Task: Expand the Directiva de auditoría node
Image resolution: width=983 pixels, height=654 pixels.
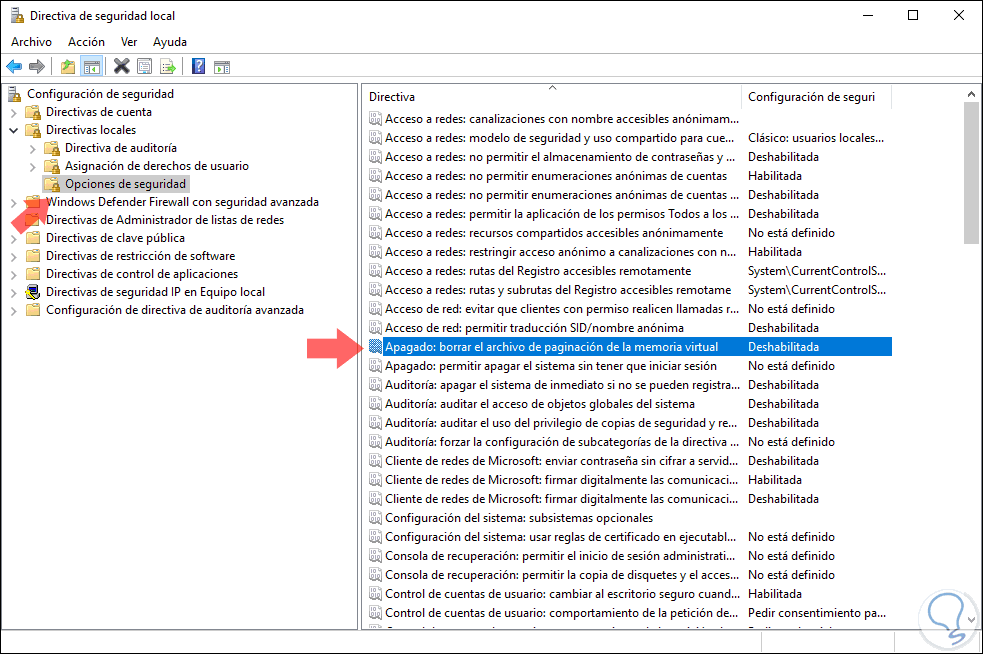Action: 33,149
